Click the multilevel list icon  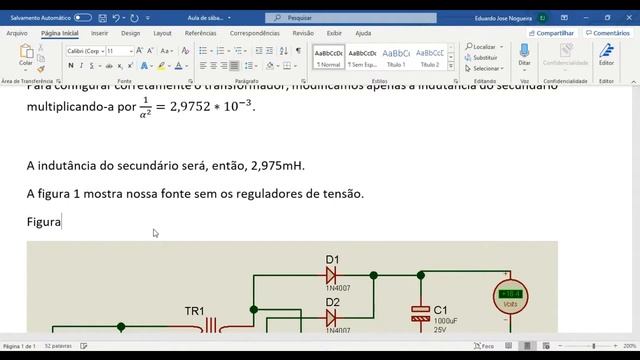(x=238, y=51)
